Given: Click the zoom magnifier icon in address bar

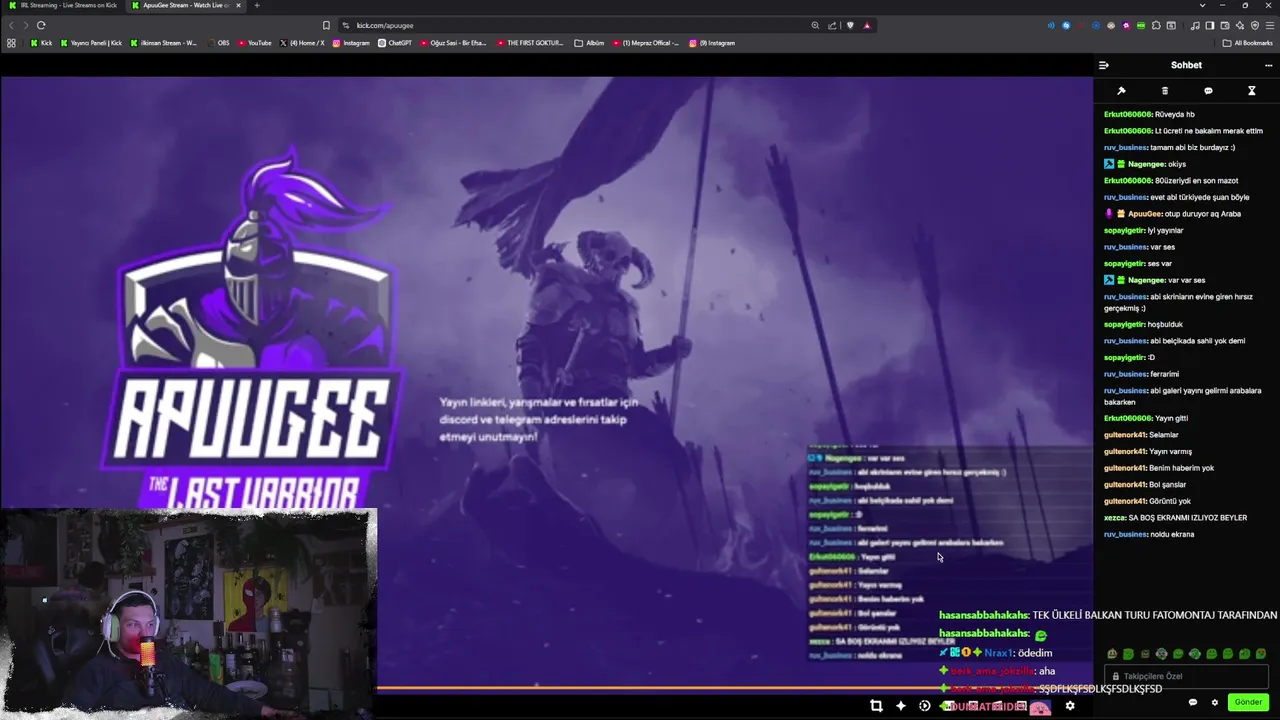Looking at the screenshot, I should click(815, 25).
